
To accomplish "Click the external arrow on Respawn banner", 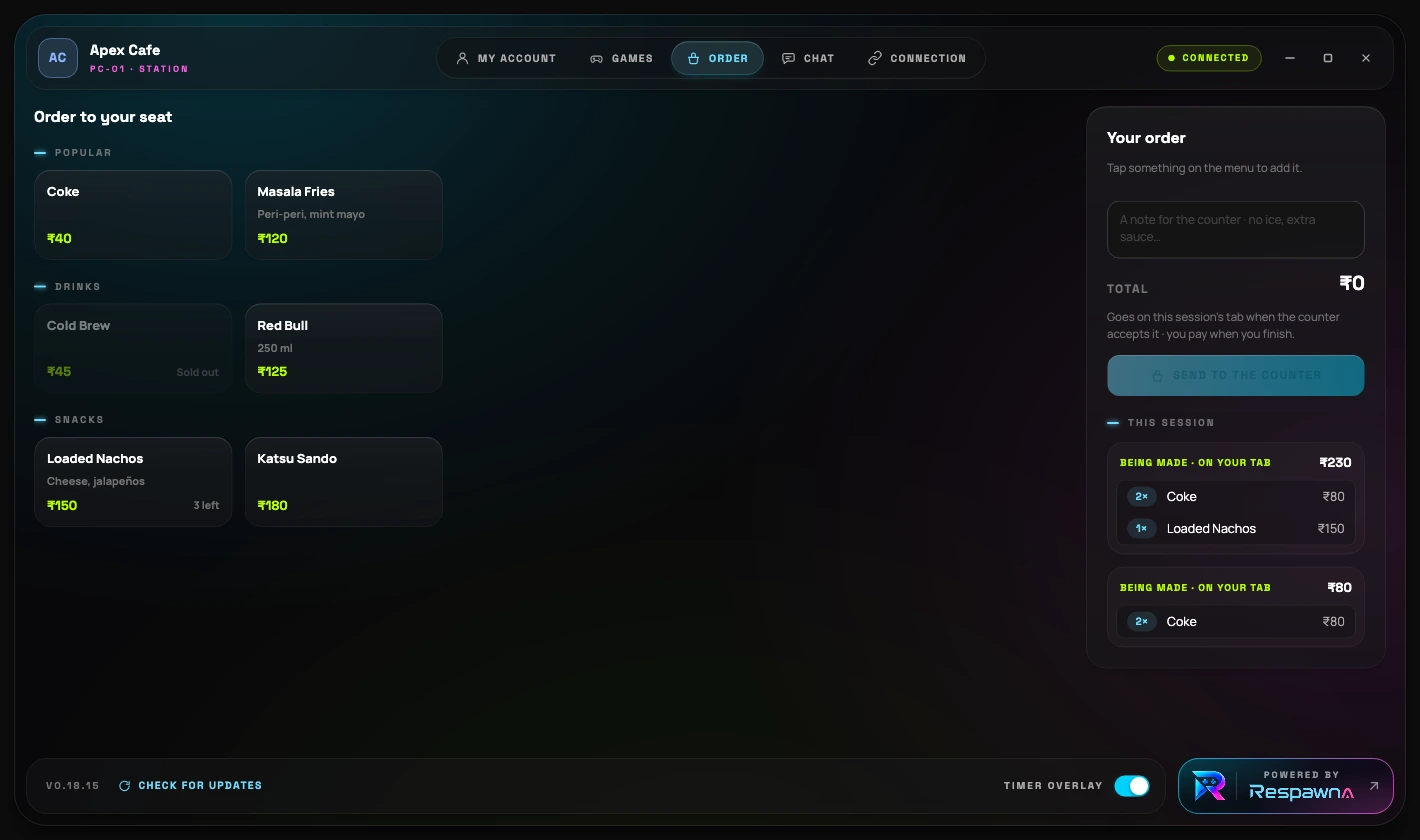I will (1374, 786).
